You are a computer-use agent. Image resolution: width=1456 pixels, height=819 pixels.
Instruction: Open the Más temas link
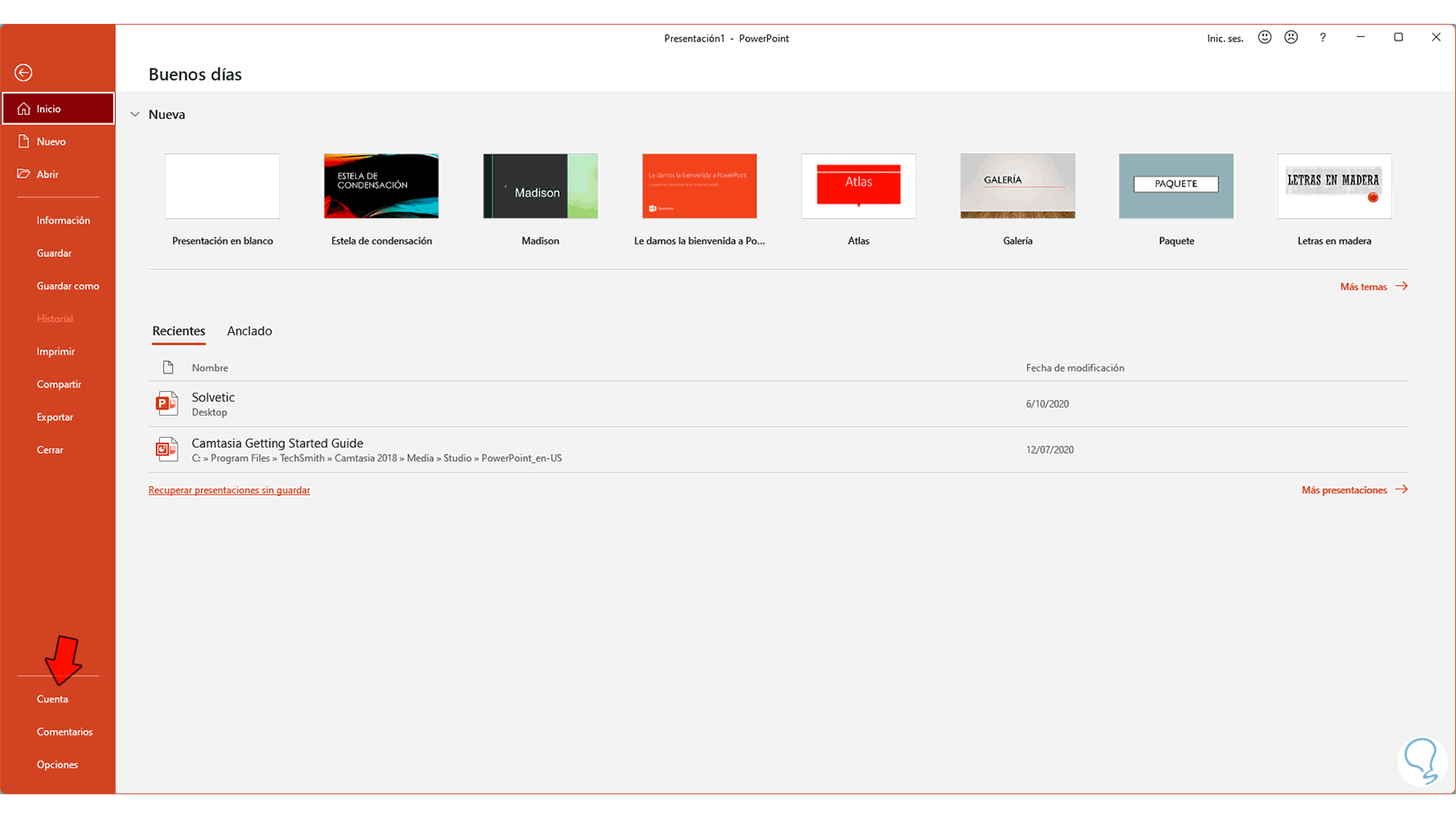tap(1363, 287)
